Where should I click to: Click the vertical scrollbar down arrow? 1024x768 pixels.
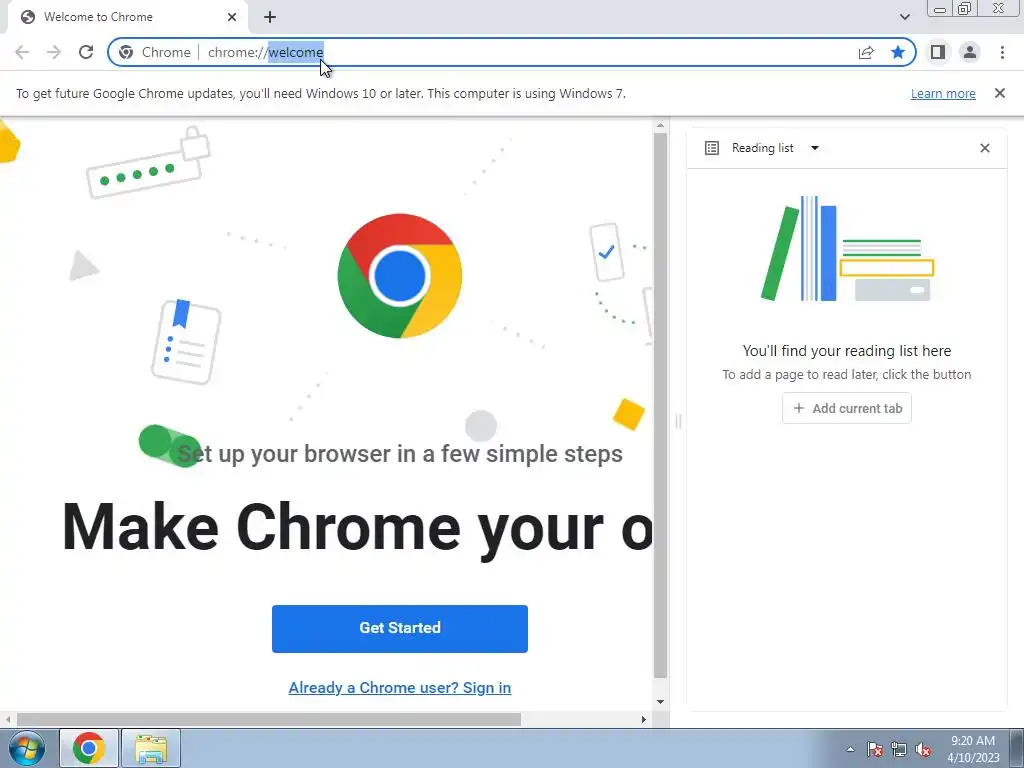[660, 702]
